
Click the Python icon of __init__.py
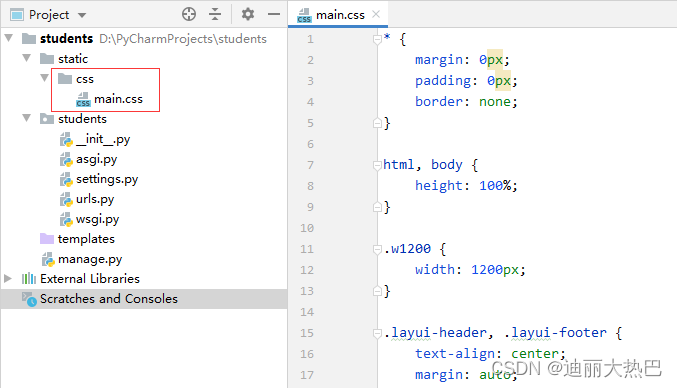click(66, 139)
